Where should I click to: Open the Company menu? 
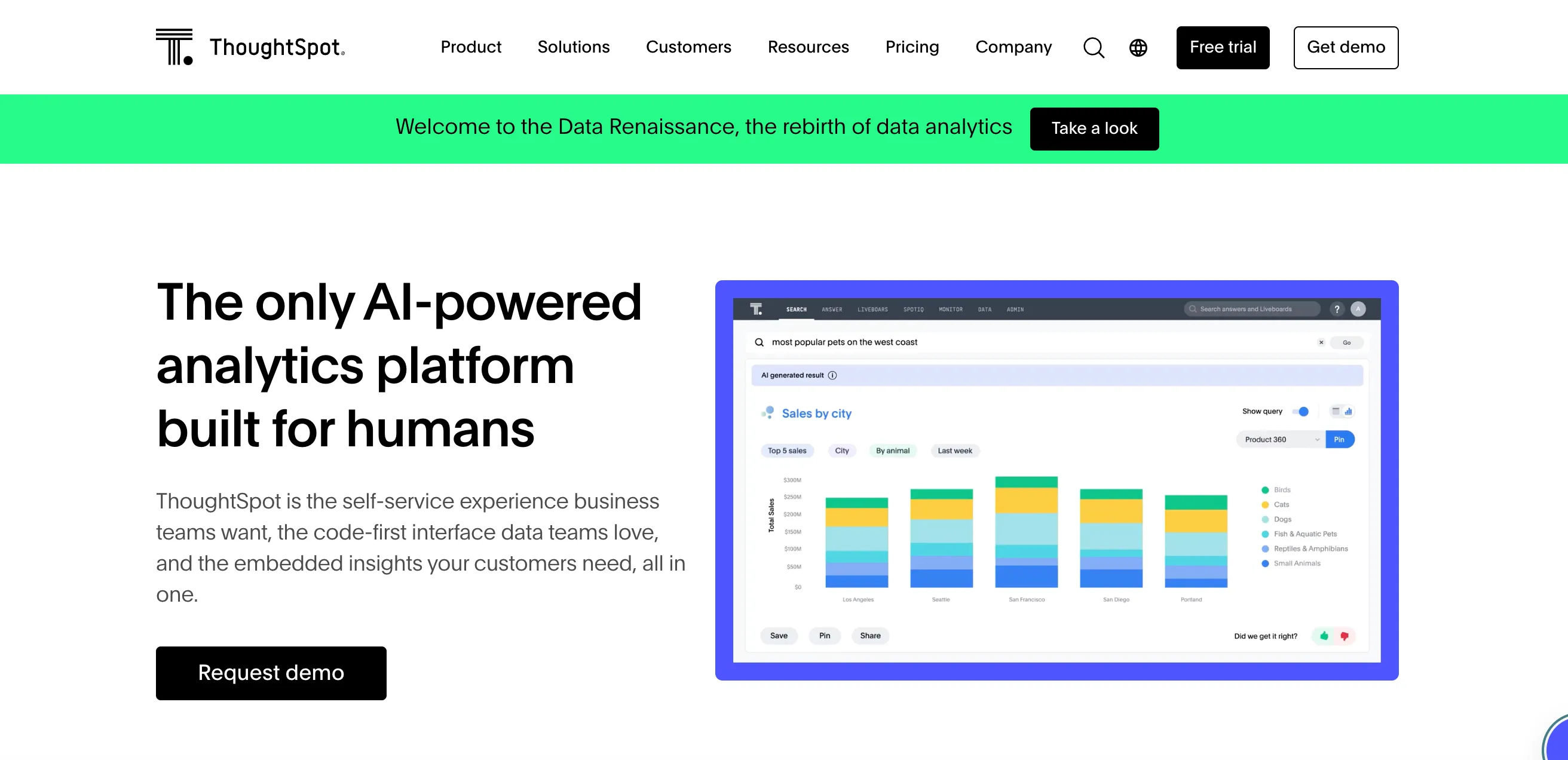point(1013,47)
